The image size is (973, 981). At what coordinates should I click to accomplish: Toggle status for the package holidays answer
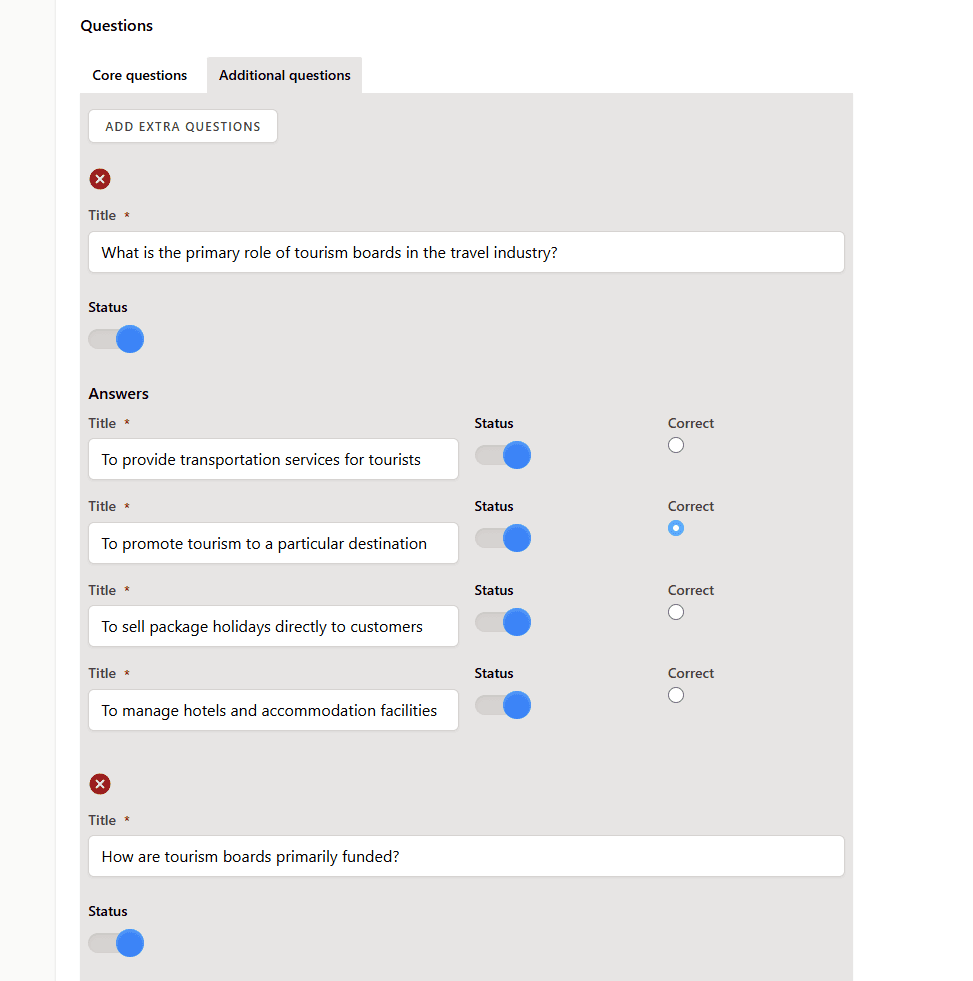click(x=502, y=622)
